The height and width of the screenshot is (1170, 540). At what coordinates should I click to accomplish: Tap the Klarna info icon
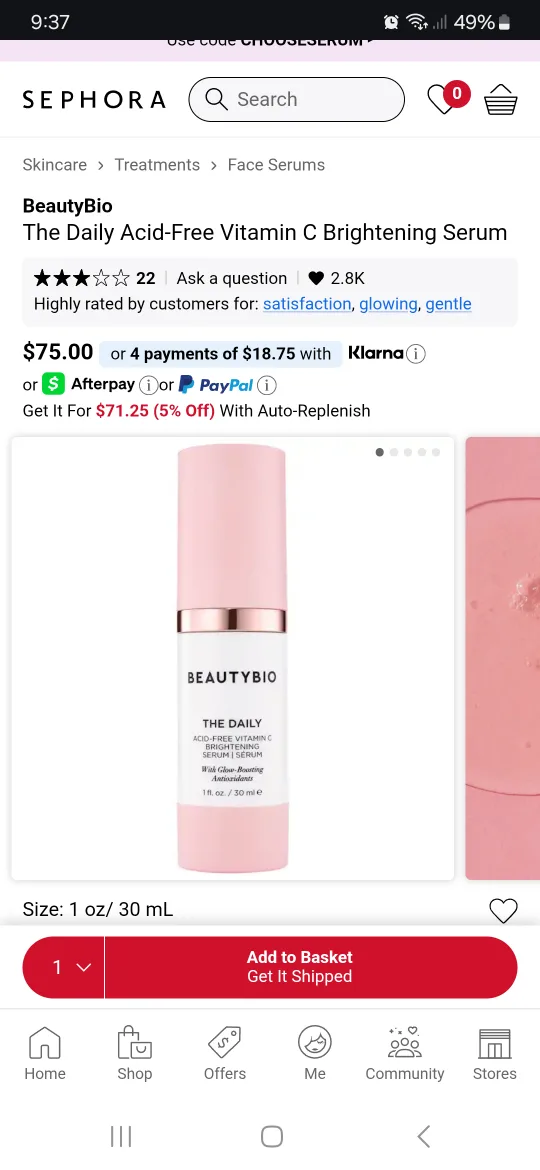coord(415,354)
